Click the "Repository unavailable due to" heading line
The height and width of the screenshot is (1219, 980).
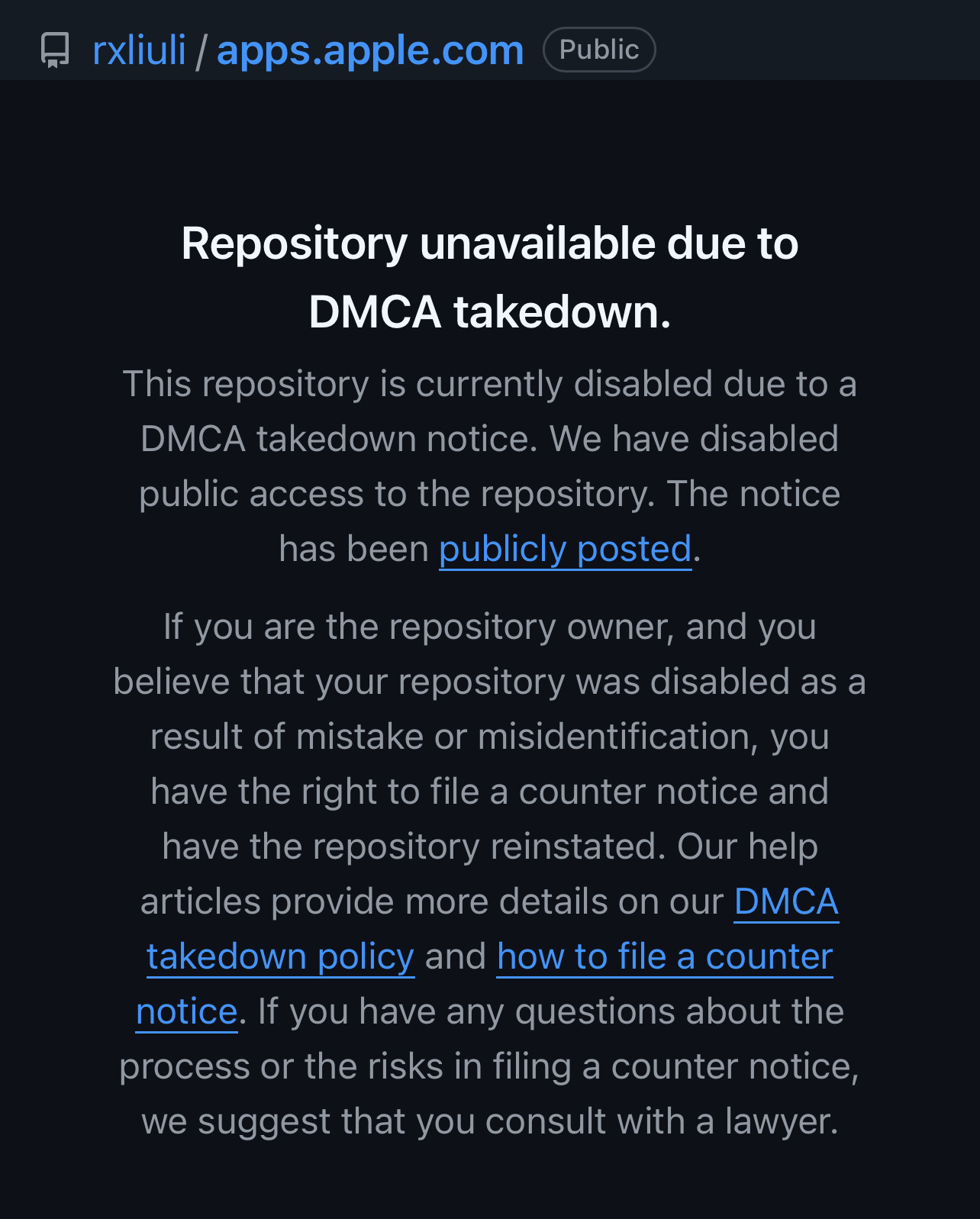tap(489, 243)
